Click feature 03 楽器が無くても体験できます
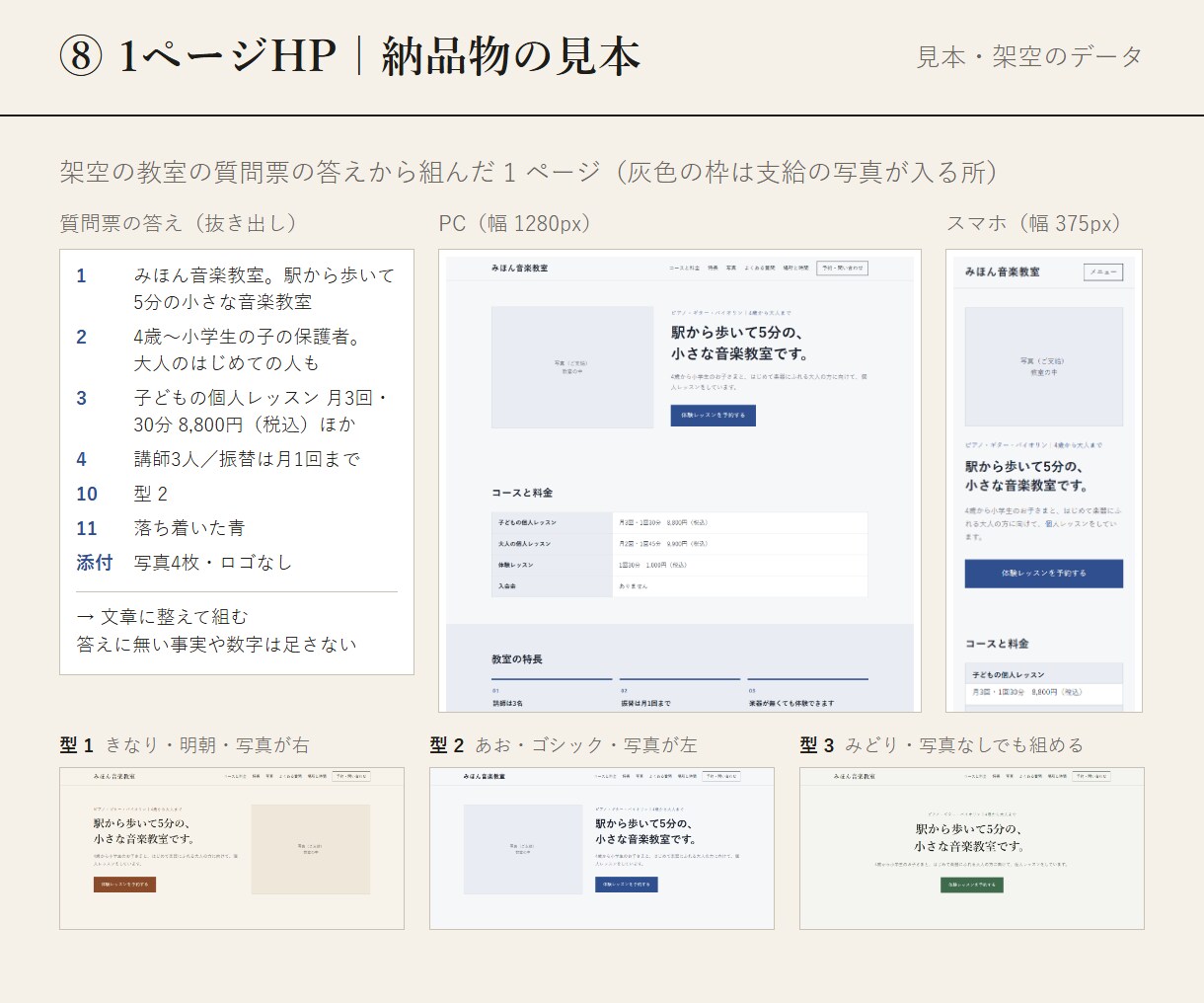Viewport: 1204px width, 1003px height. coord(808,695)
